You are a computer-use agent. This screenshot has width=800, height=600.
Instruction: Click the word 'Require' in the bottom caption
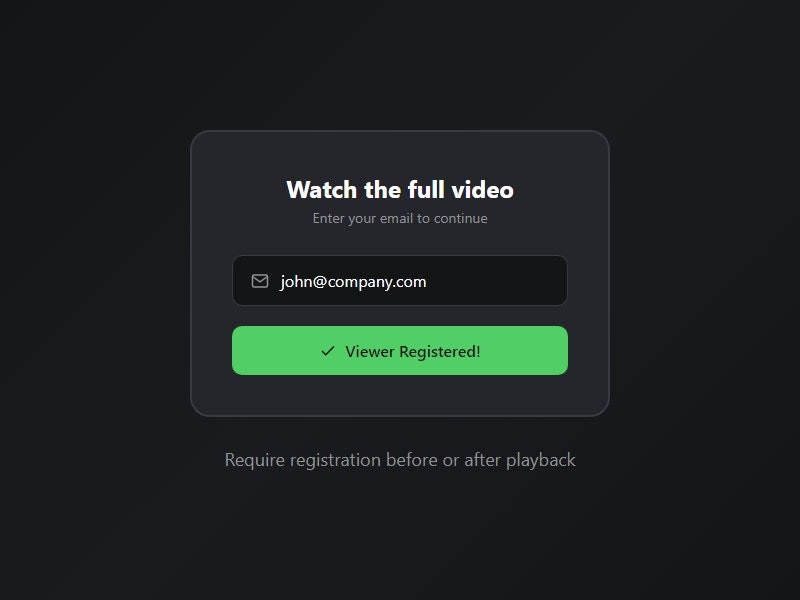[255, 460]
